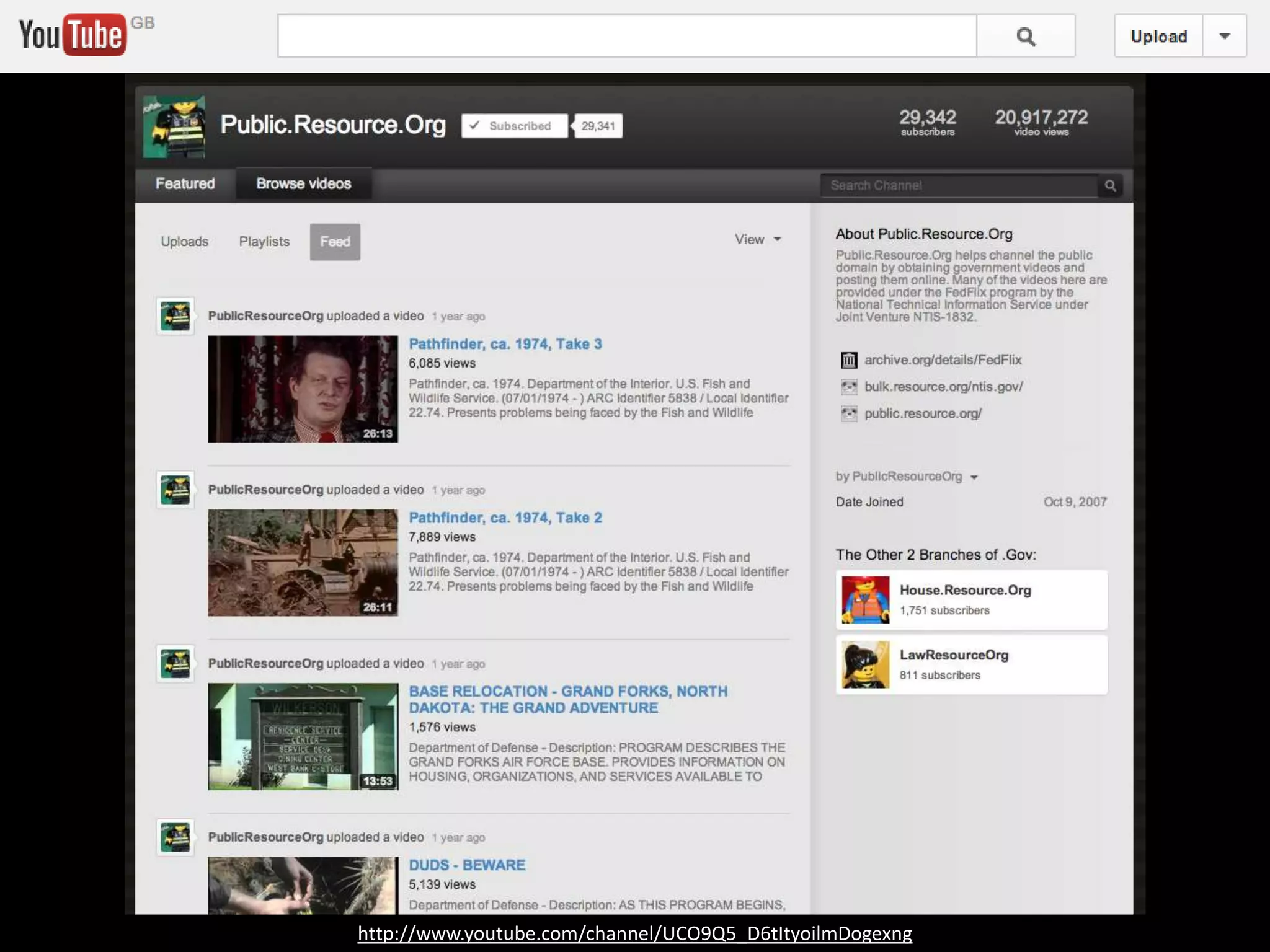
Task: Click the Oct 9, 2007 join date
Action: 1075,502
